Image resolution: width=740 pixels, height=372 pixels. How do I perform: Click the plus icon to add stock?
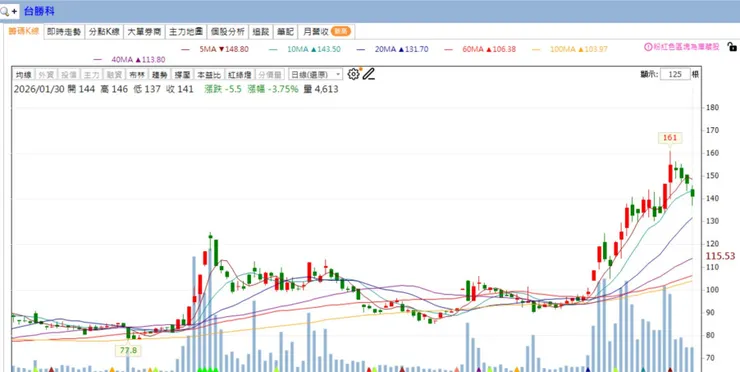pos(14,11)
